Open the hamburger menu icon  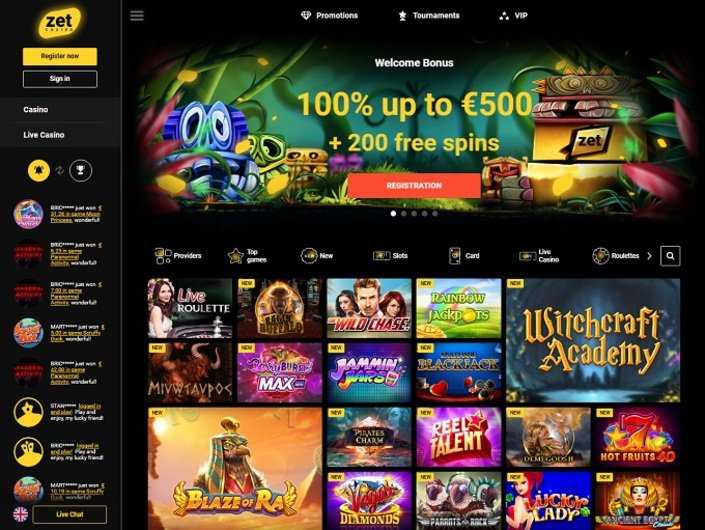(x=137, y=16)
